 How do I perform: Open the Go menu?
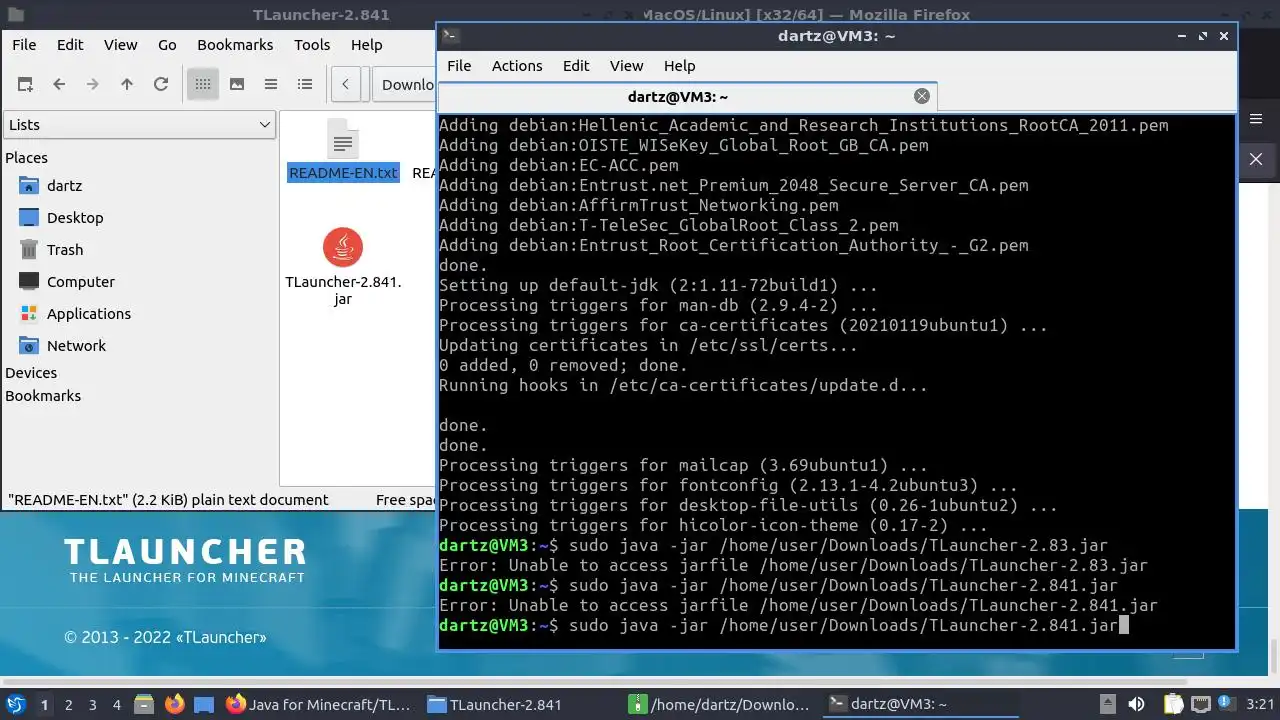tap(167, 45)
